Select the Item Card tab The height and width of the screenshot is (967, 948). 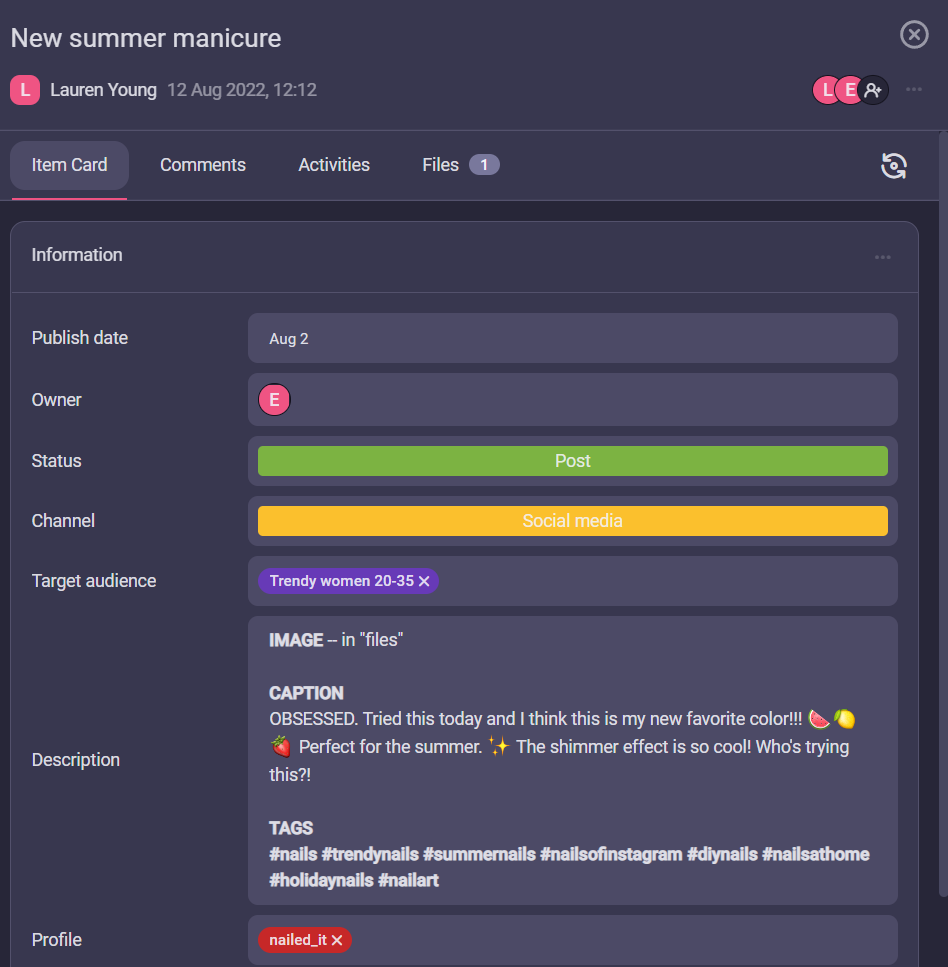tap(69, 165)
